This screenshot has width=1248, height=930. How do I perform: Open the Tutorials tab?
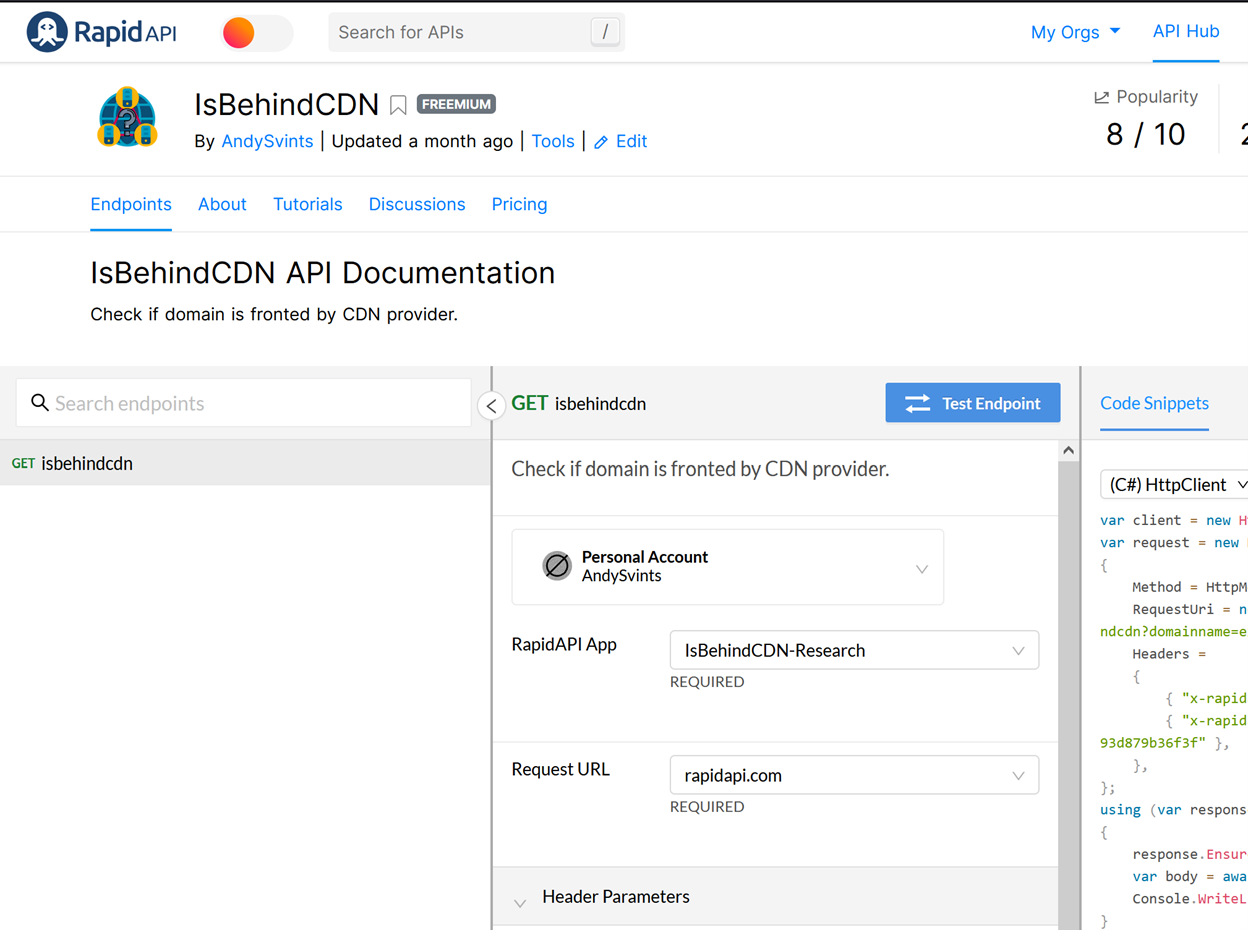click(x=308, y=204)
